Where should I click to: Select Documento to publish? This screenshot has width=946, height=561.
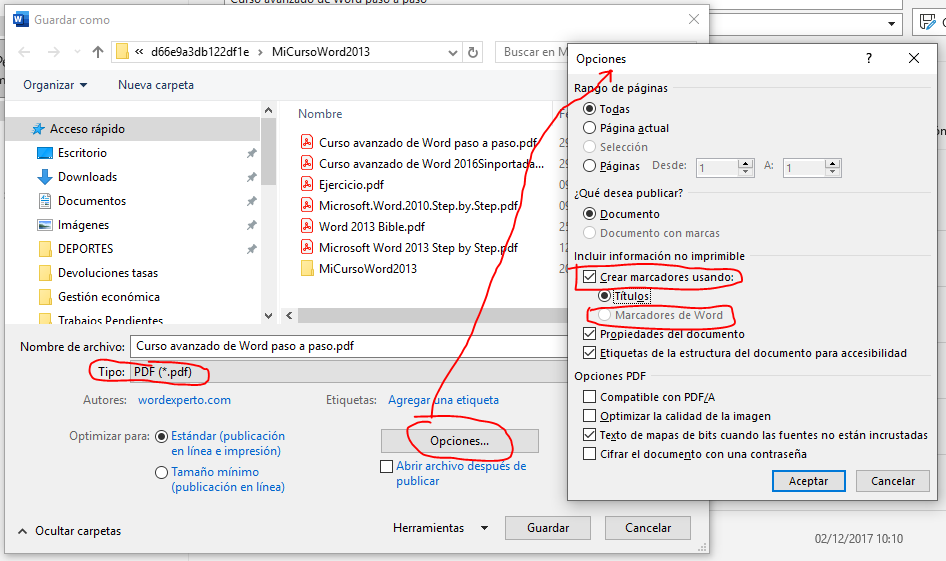pyautogui.click(x=589, y=214)
